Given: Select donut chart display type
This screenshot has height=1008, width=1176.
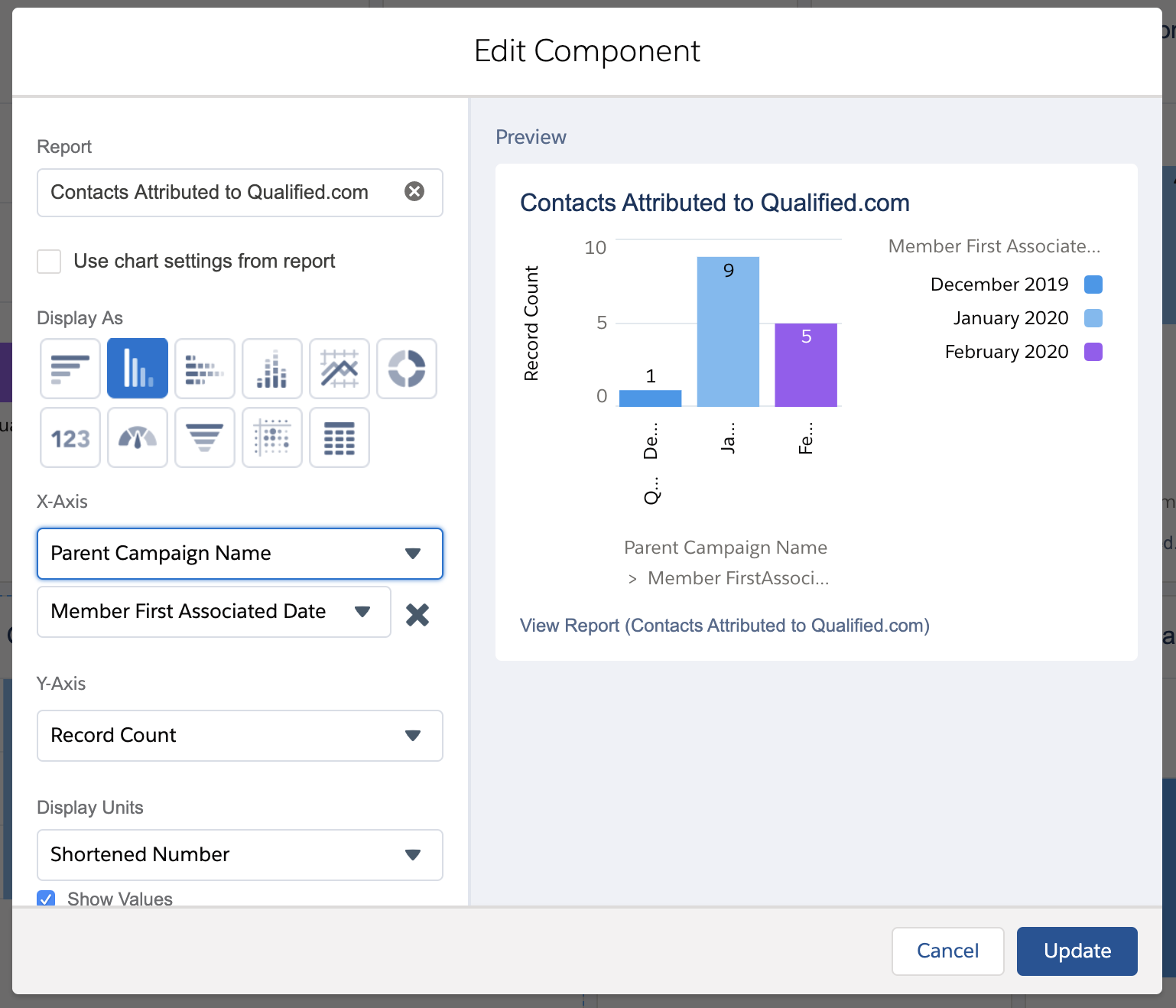Looking at the screenshot, I should click(x=407, y=369).
